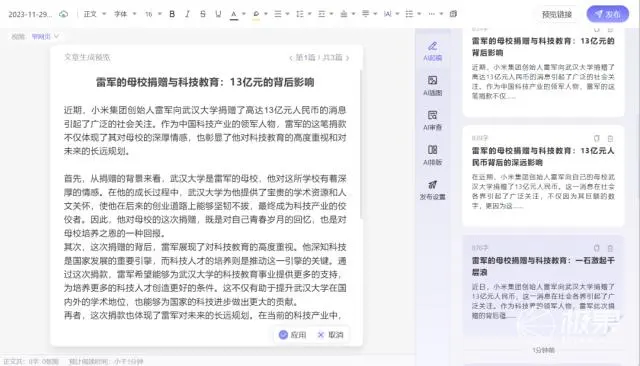
Task: Open the AI排版 layout tool
Action: click(x=433, y=155)
